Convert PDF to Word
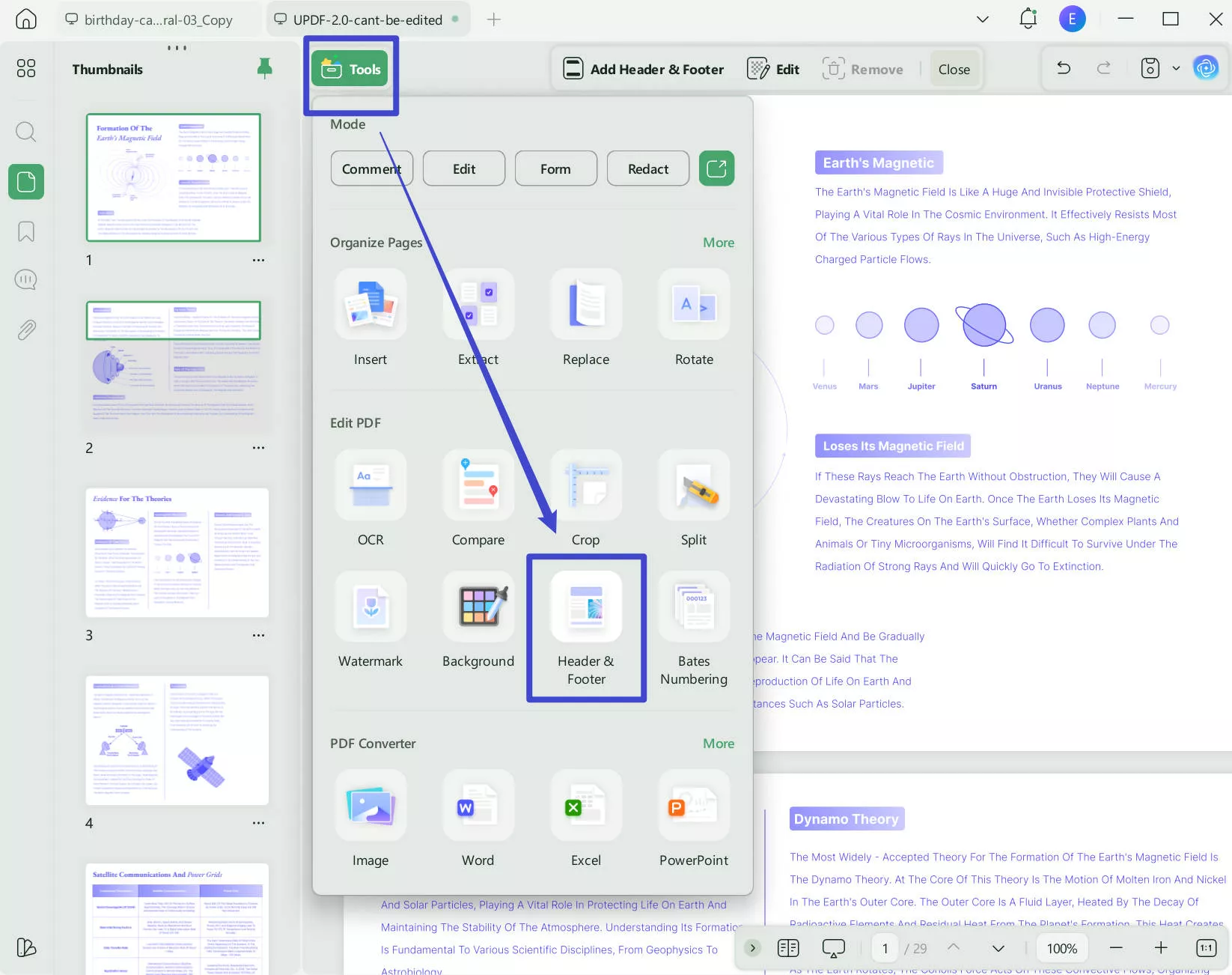 tap(478, 806)
